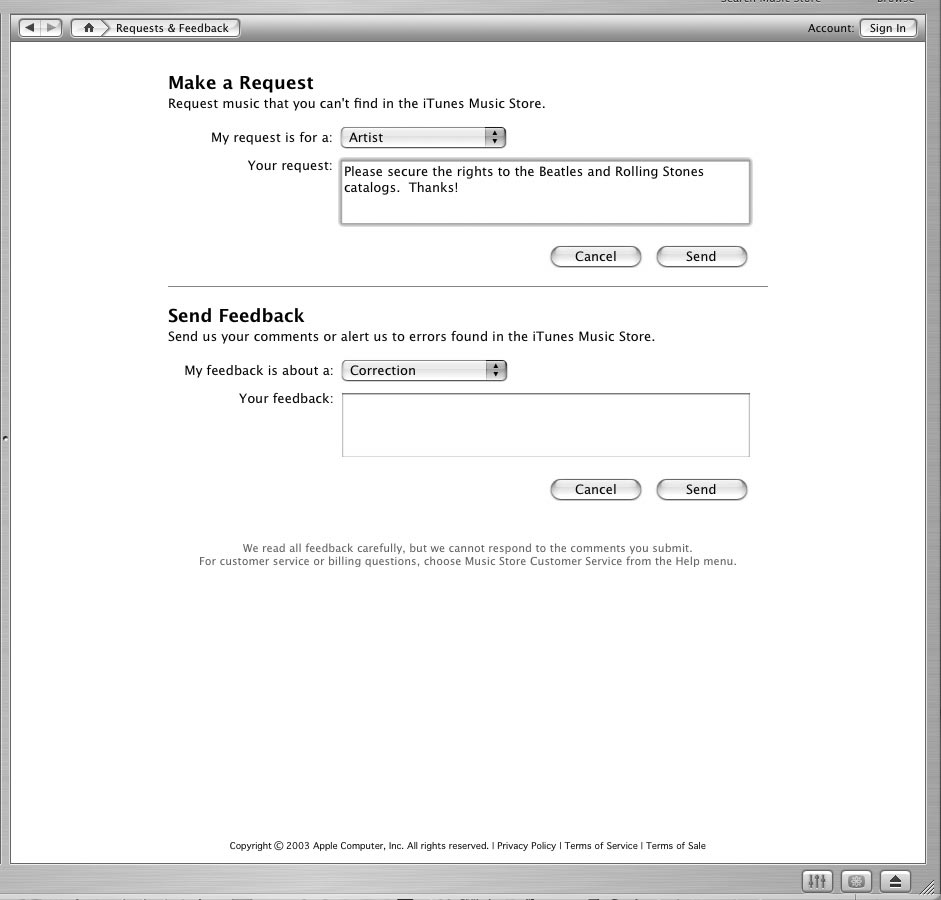Send the Send Feedback form

(701, 489)
